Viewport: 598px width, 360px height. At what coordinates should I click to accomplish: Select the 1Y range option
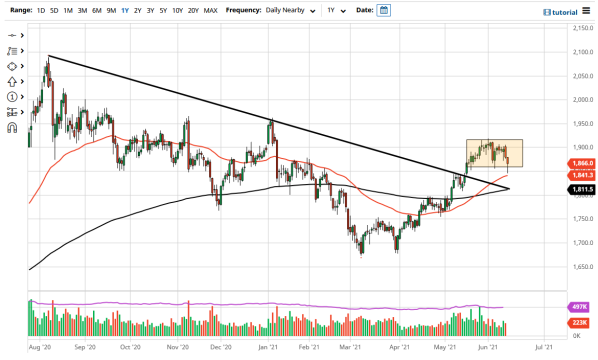pos(125,10)
